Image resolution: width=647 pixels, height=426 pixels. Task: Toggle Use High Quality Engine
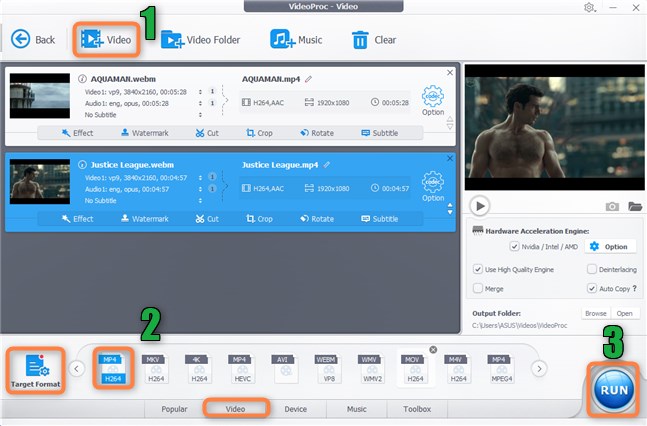point(477,269)
